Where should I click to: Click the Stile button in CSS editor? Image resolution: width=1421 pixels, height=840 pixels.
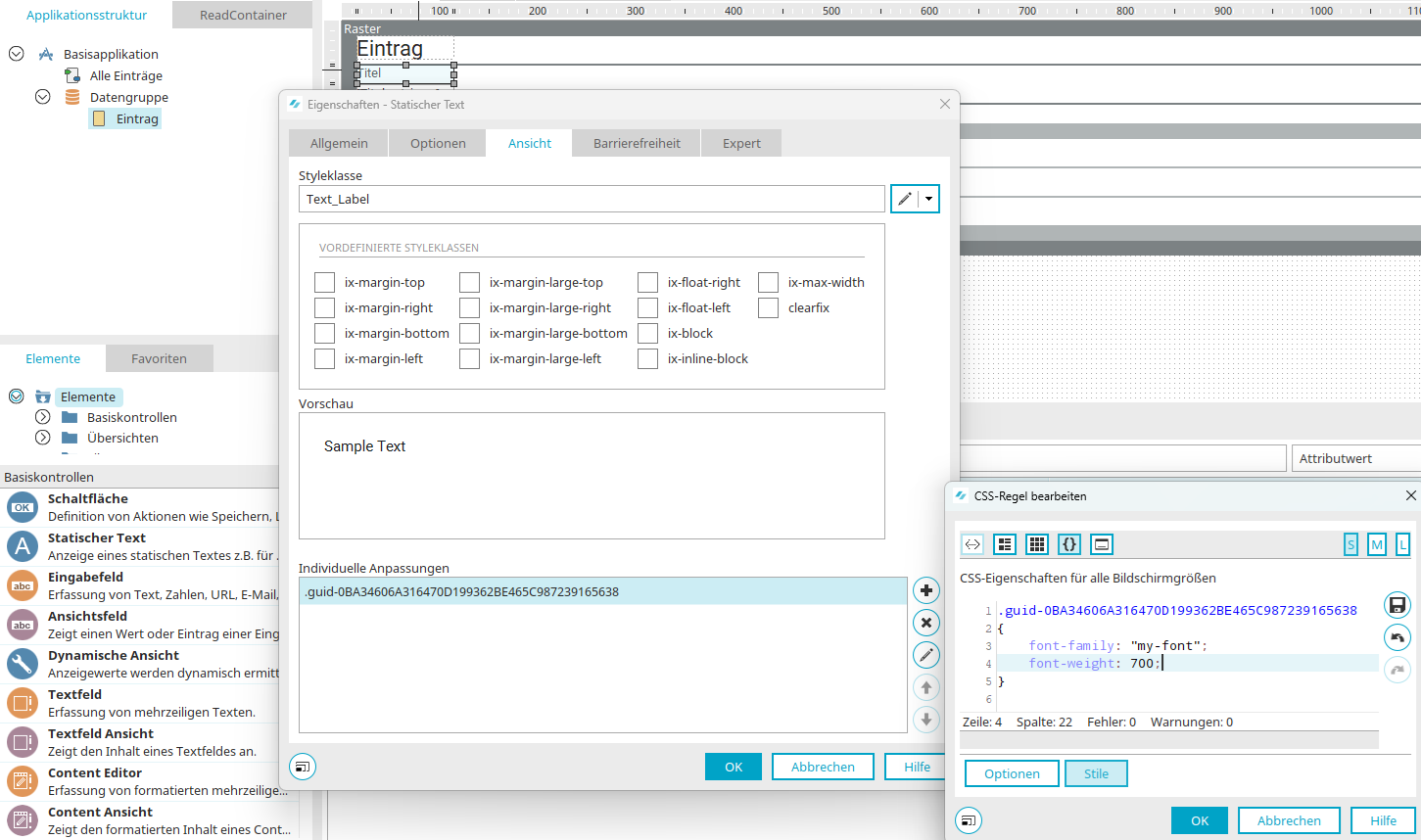[1096, 773]
